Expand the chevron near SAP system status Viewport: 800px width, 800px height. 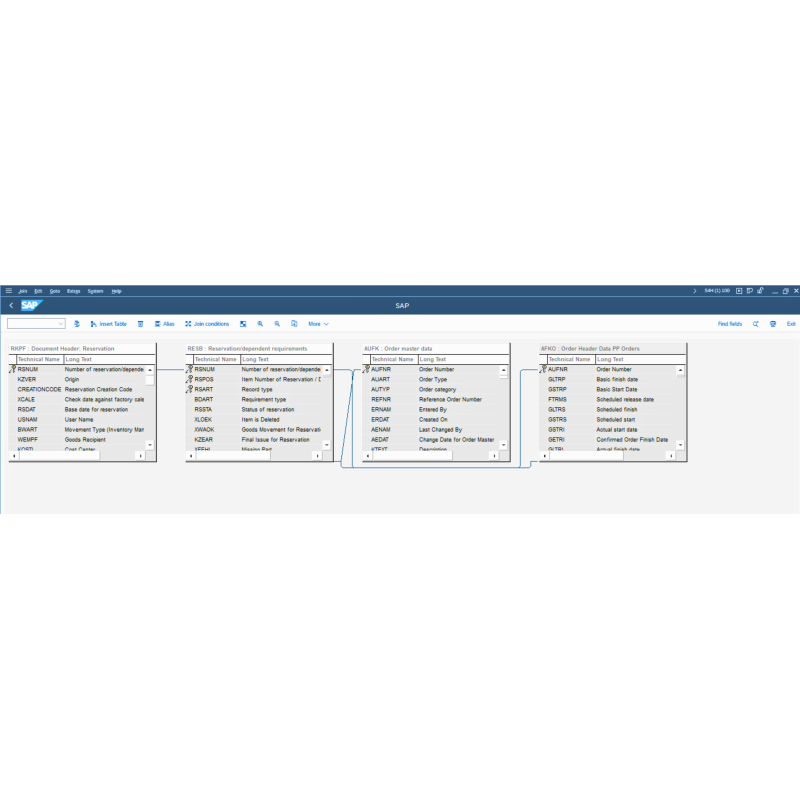(694, 291)
